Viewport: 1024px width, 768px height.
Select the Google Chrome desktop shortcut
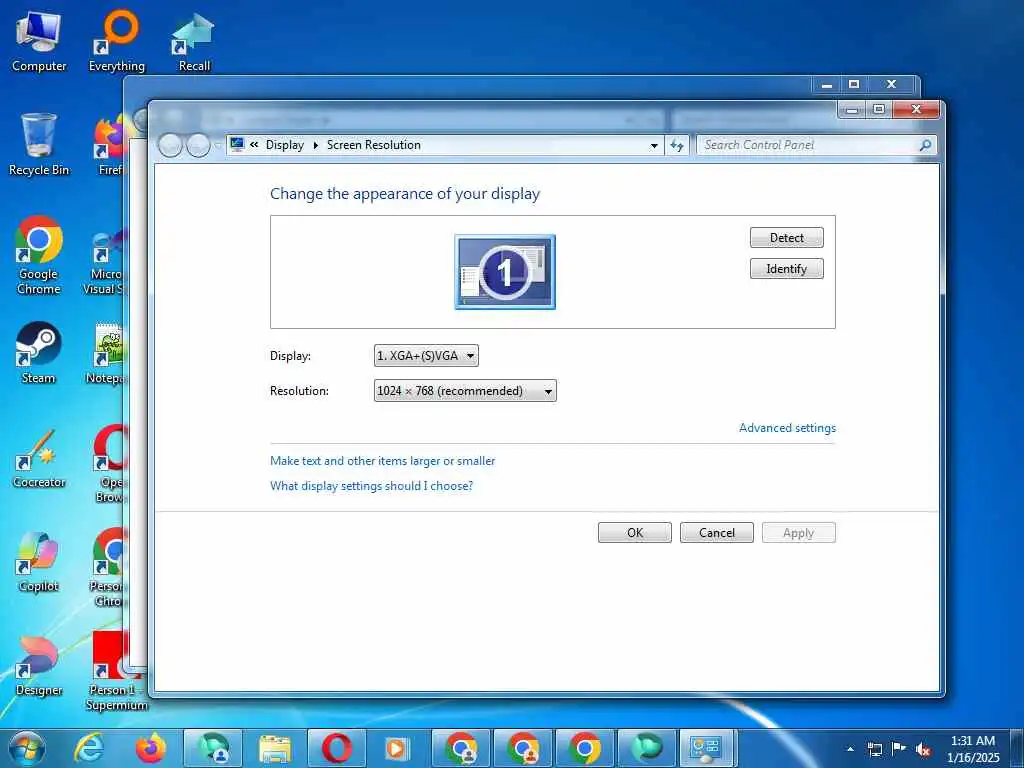(39, 255)
